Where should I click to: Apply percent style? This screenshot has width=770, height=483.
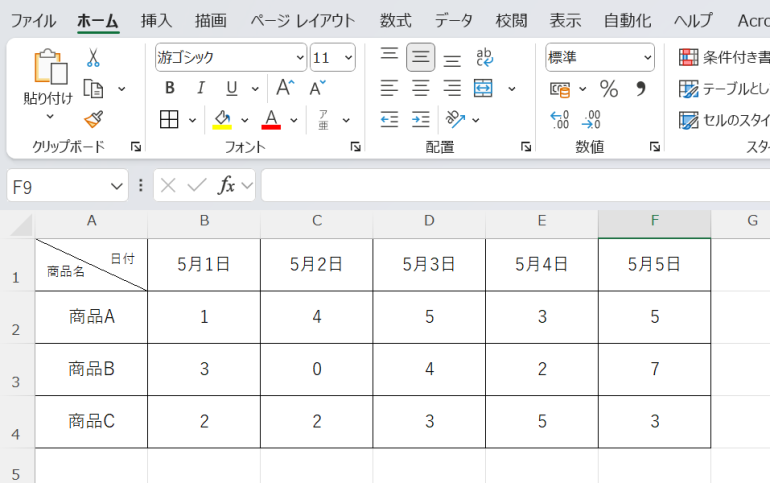click(x=609, y=89)
